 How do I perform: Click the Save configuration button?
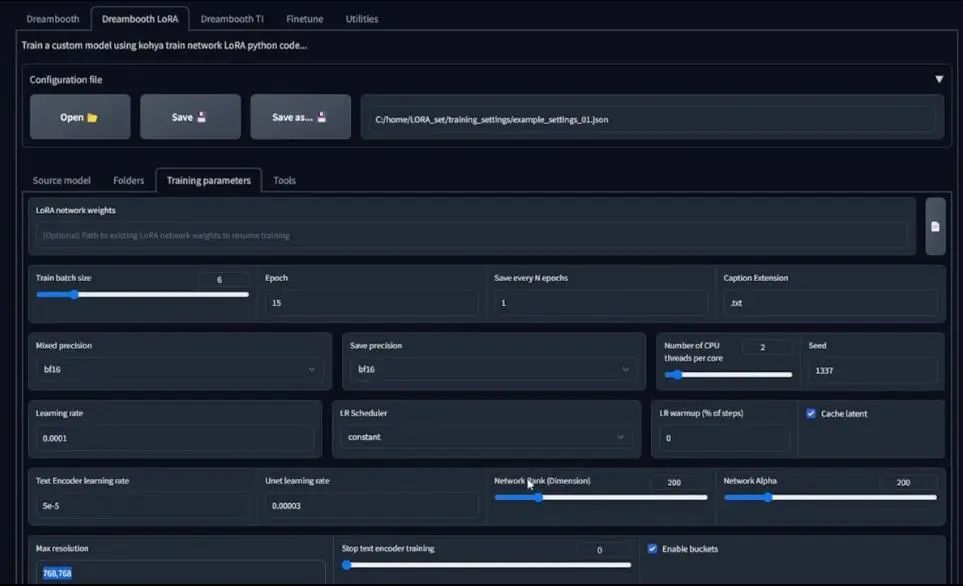tap(190, 117)
